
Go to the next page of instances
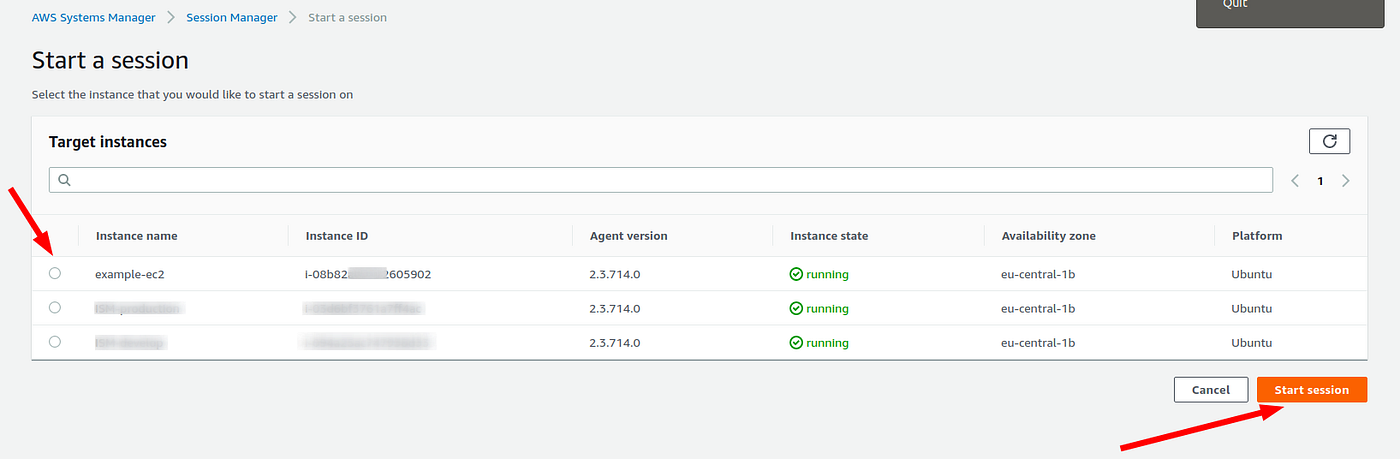pos(1346,181)
